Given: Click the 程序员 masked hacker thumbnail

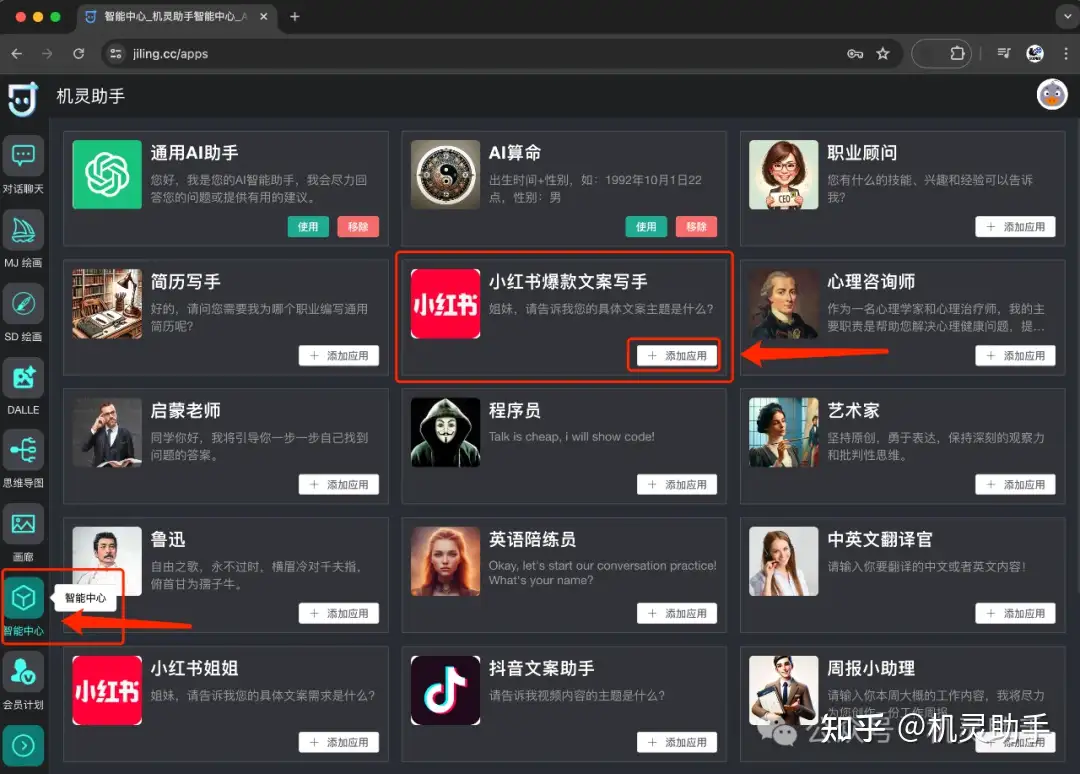Looking at the screenshot, I should pyautogui.click(x=446, y=432).
